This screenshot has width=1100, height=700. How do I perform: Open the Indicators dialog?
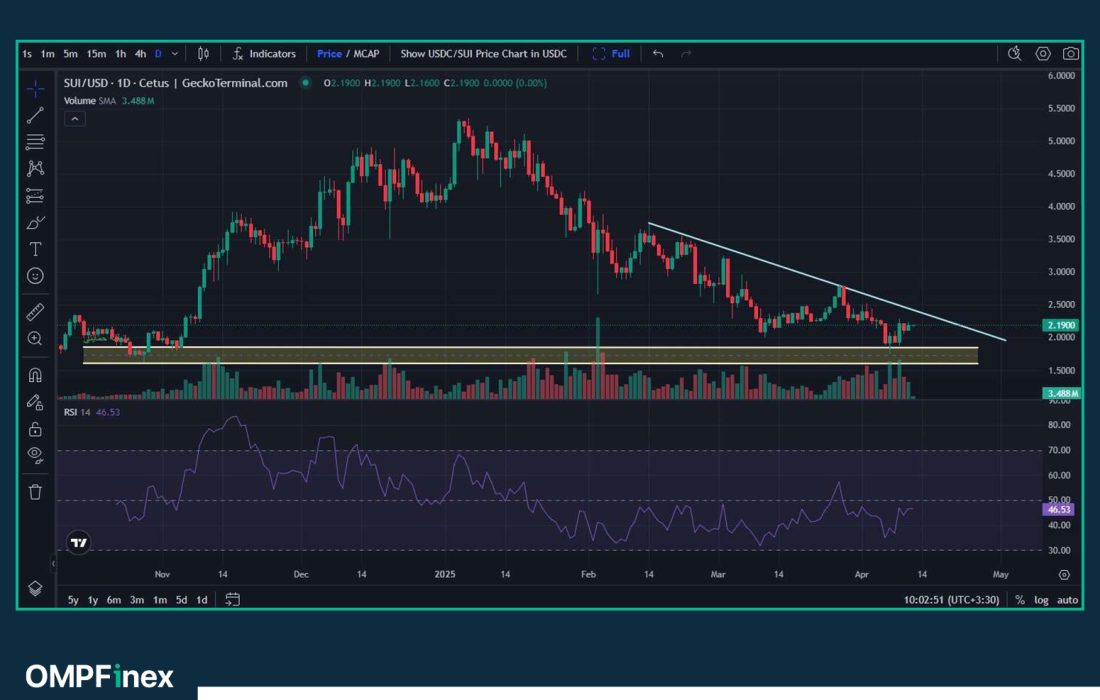click(264, 54)
